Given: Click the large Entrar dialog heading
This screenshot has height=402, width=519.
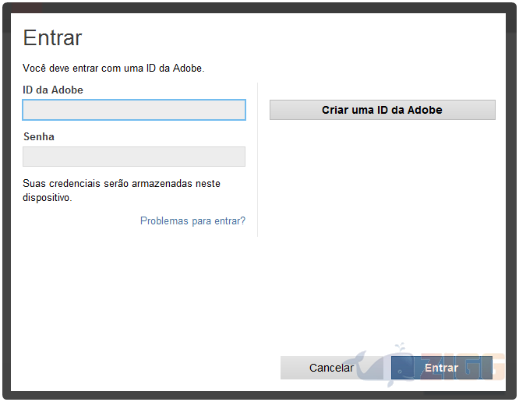Looking at the screenshot, I should pyautogui.click(x=52, y=38).
